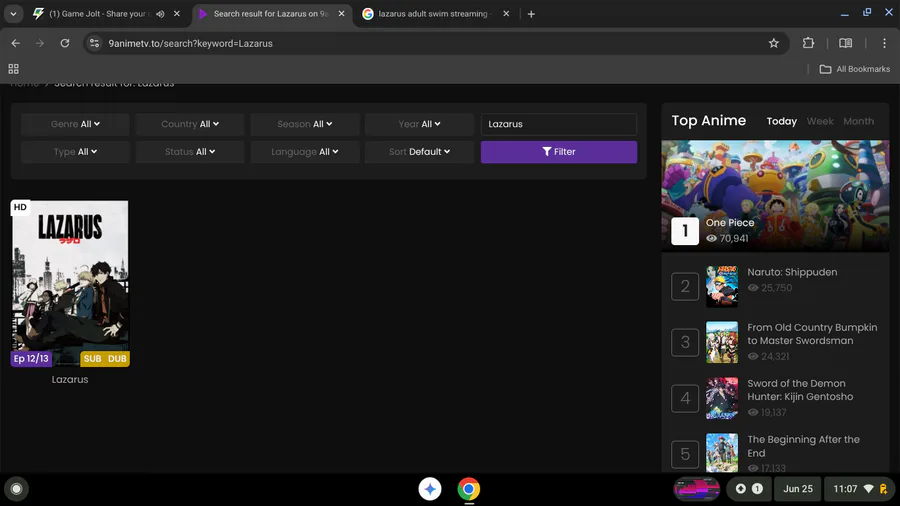Open the tab search dropdown arrow
Screen dimensions: 900x506
click(x=13, y=14)
